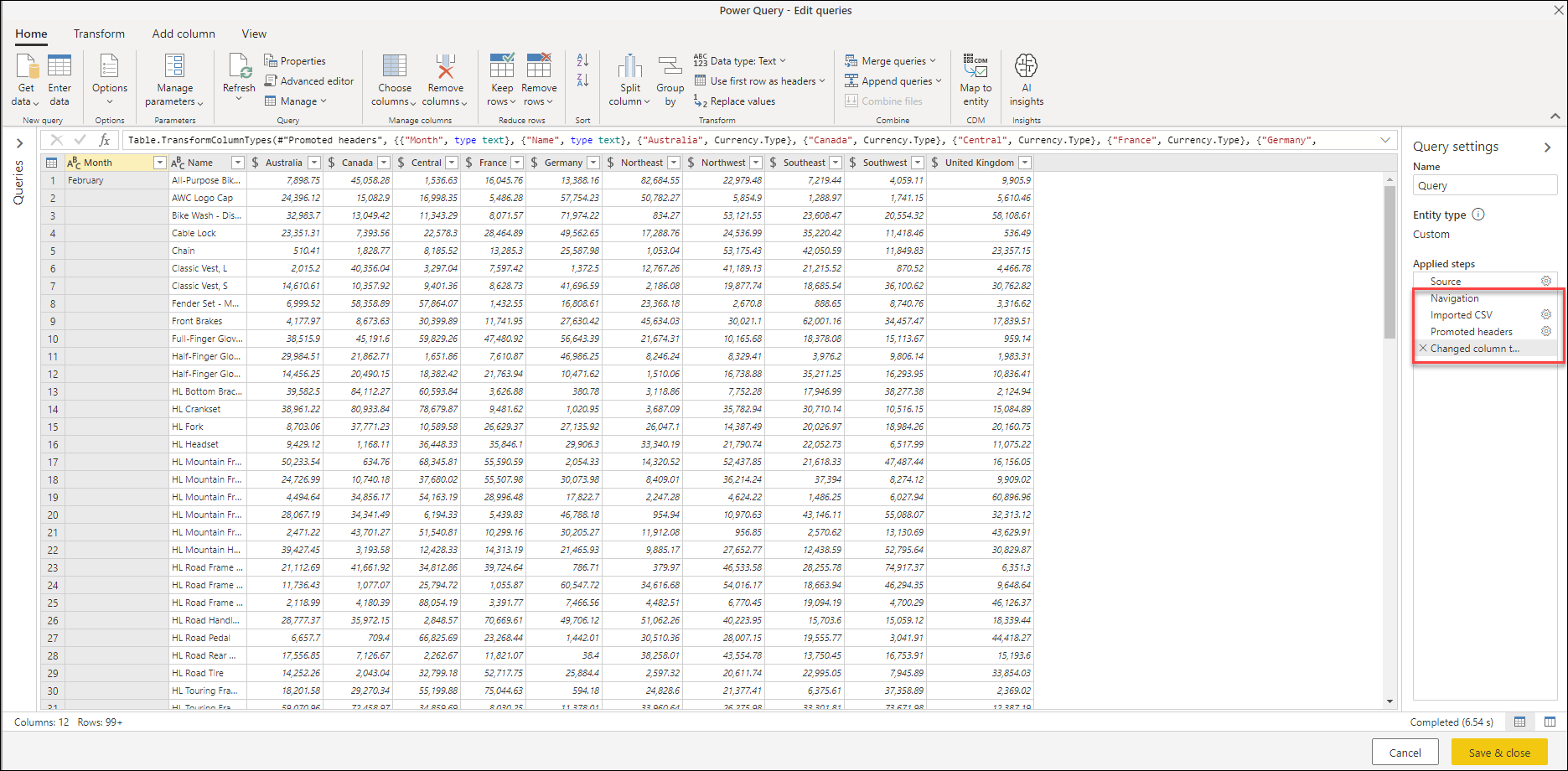Delete the Changed column type step
Screen dimensions: 1568x771
click(1423, 349)
